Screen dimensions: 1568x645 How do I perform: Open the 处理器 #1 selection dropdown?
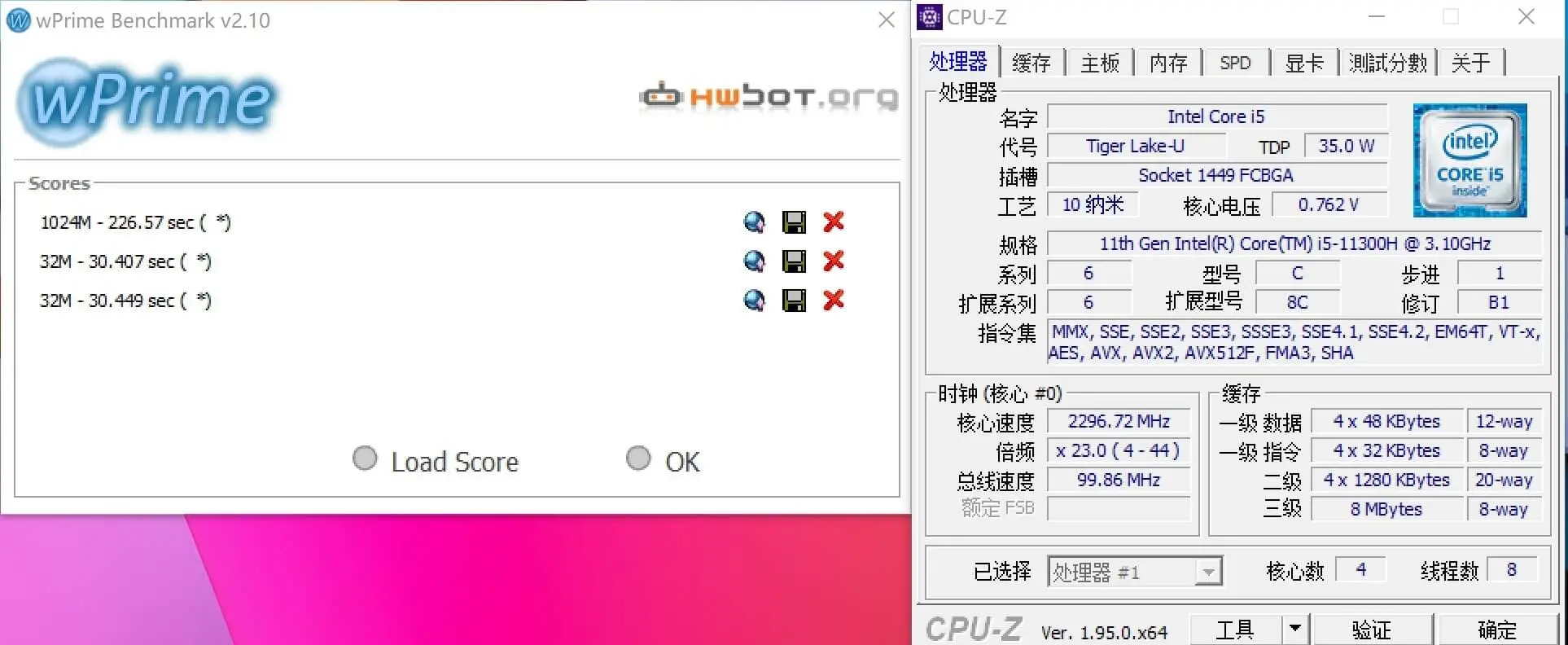click(x=1135, y=572)
